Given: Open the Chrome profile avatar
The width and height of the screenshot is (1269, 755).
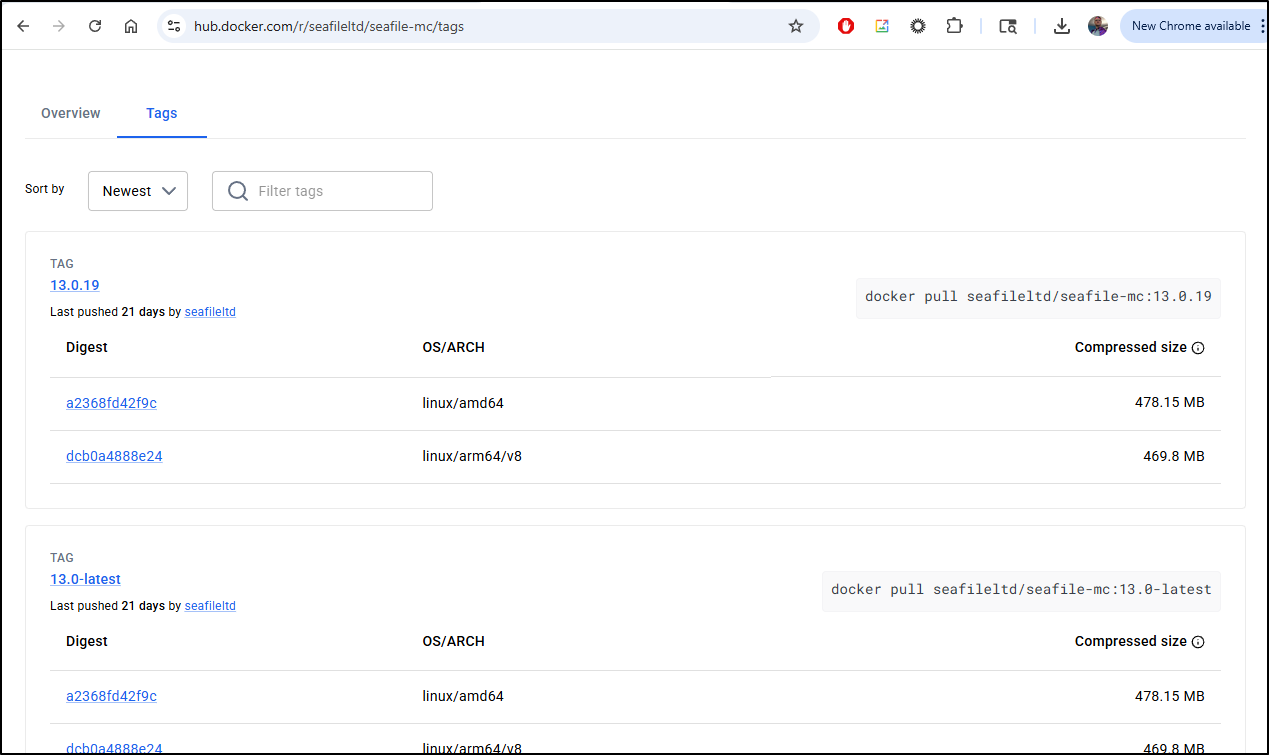Looking at the screenshot, I should pyautogui.click(x=1098, y=27).
